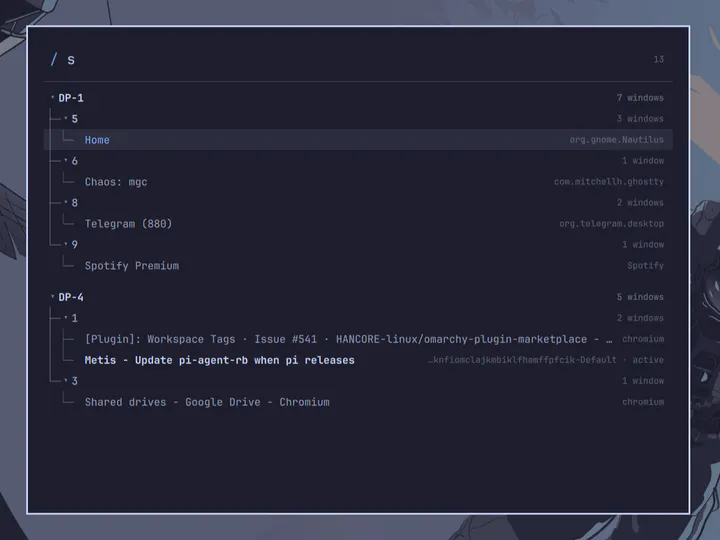Select Shared drives Google Drive window
720x540 pixels.
(358, 402)
